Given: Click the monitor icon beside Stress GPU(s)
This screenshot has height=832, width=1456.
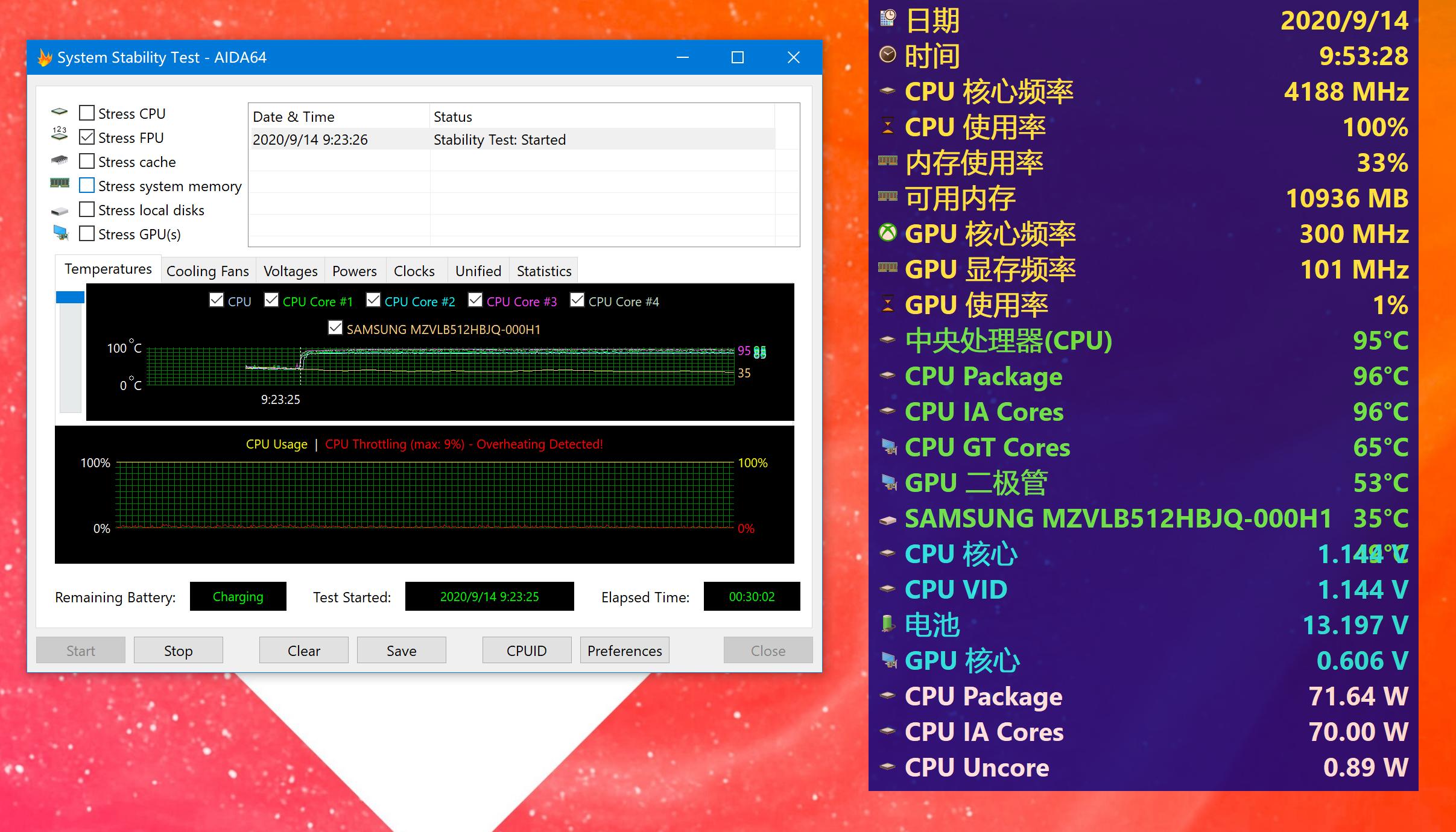Looking at the screenshot, I should 60,233.
